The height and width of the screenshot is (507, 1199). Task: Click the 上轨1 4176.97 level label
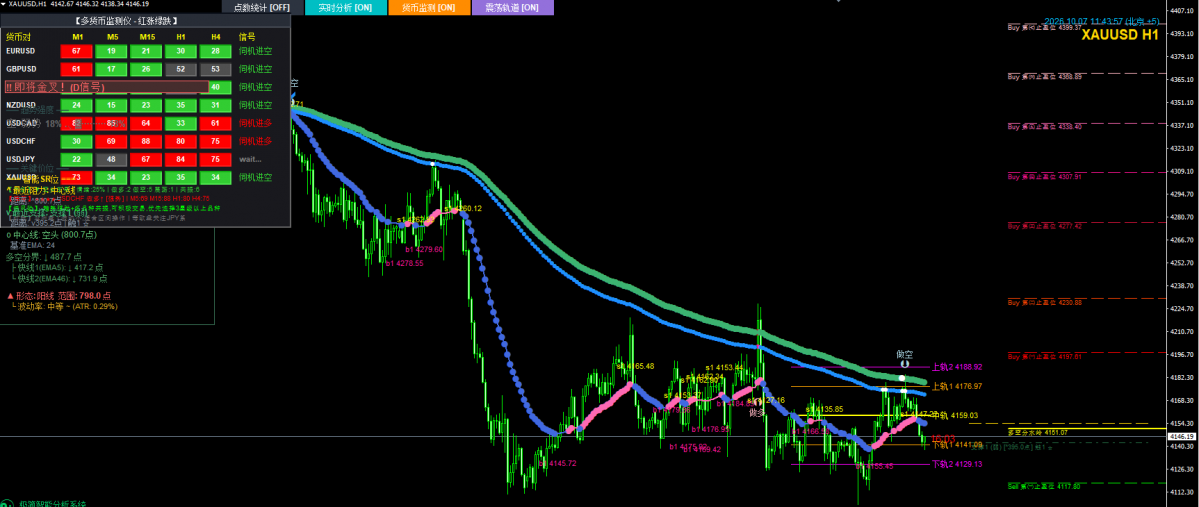coord(956,386)
